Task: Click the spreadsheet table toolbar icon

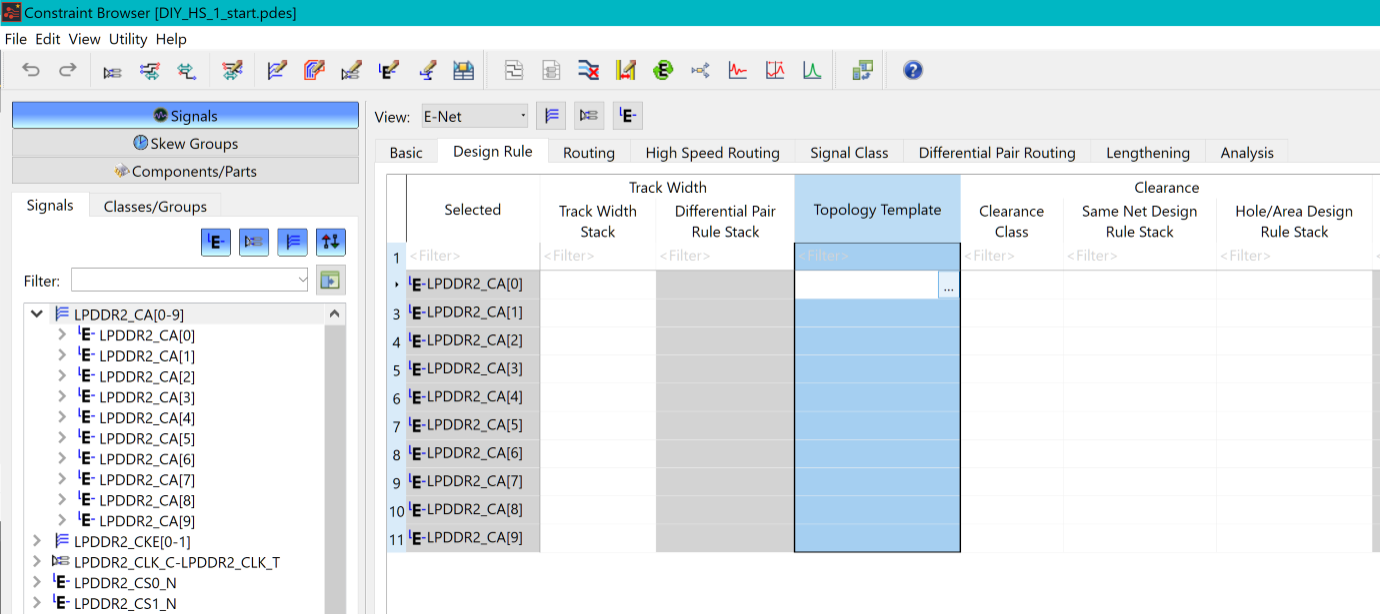Action: tap(464, 71)
